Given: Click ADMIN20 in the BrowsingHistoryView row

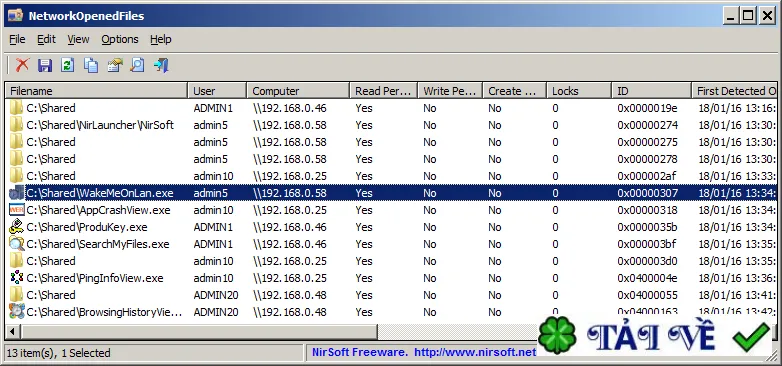Looking at the screenshot, I should click(216, 312).
